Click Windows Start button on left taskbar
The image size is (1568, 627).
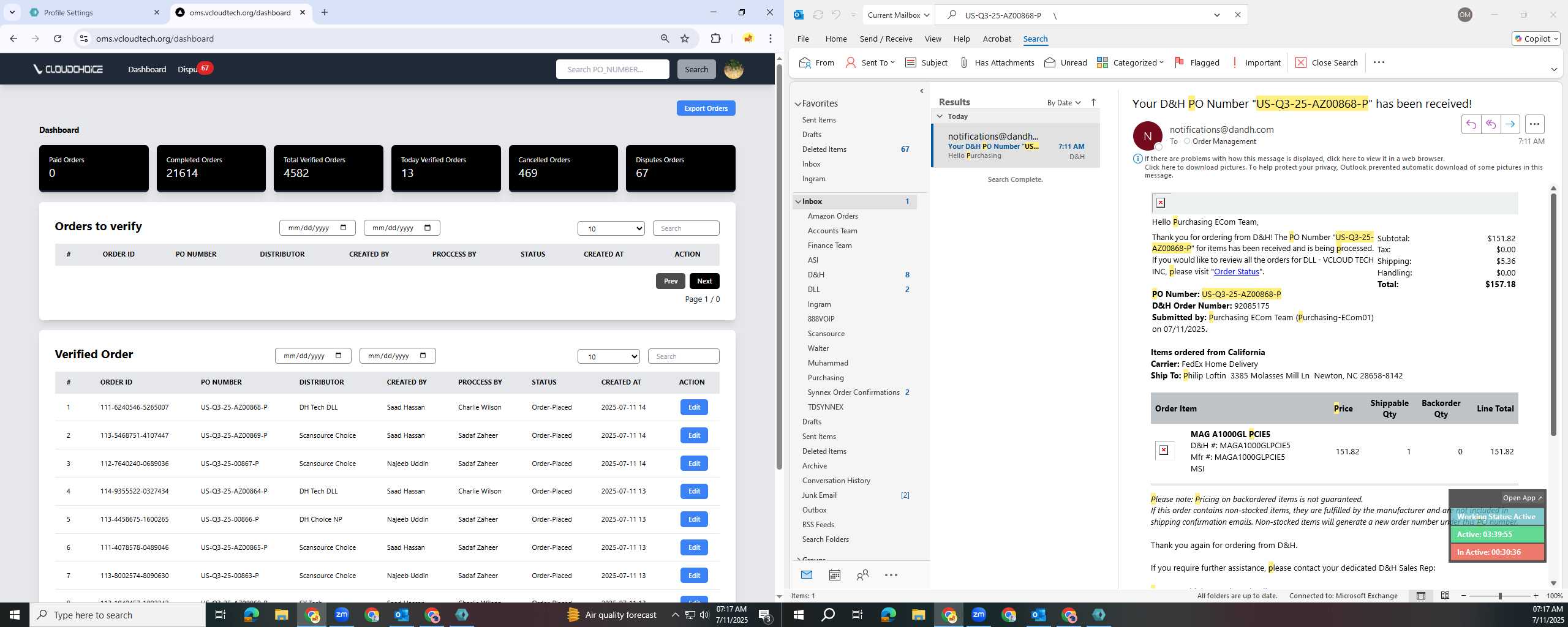[15, 615]
